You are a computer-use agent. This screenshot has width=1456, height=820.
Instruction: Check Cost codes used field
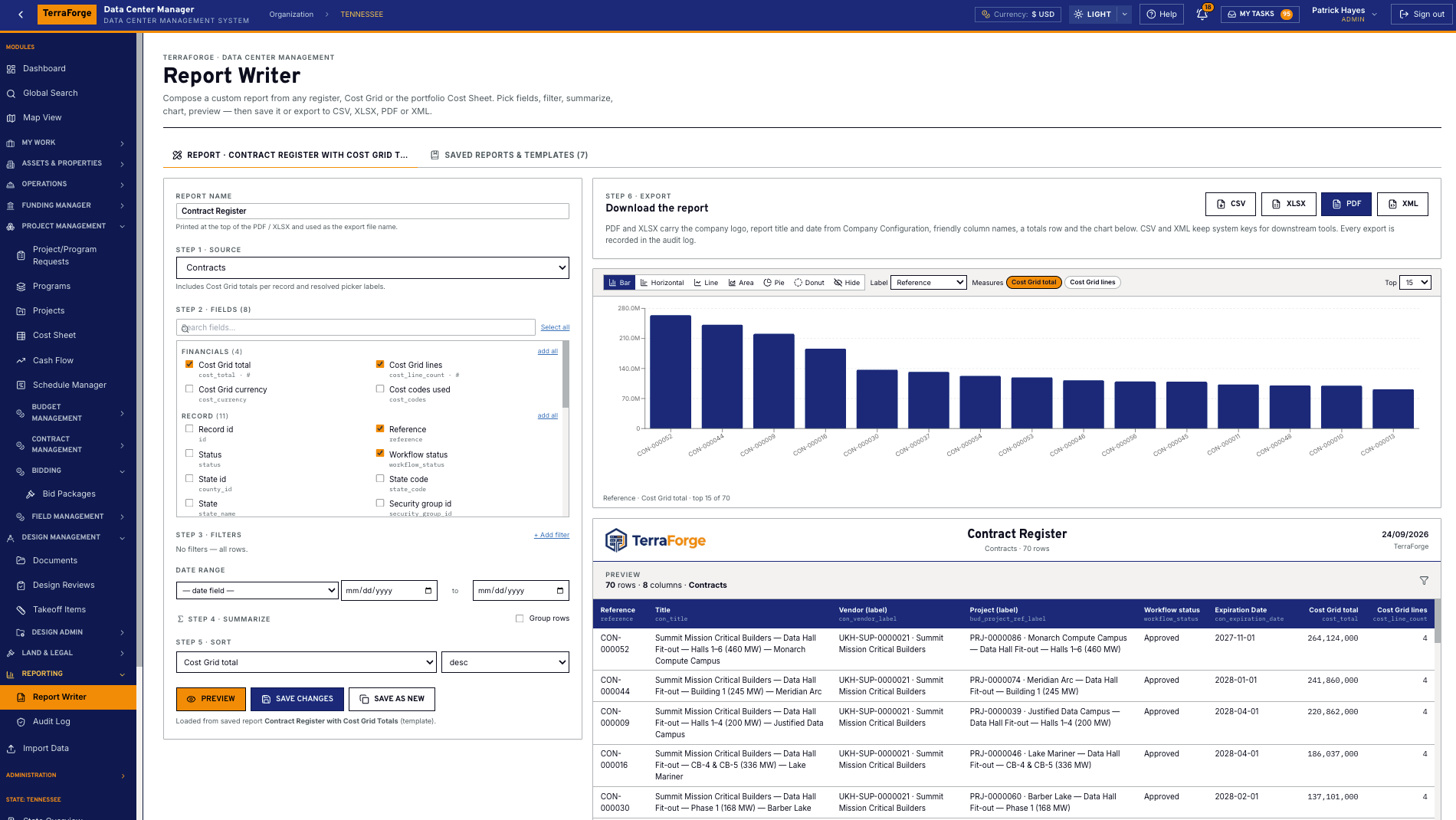tap(380, 389)
